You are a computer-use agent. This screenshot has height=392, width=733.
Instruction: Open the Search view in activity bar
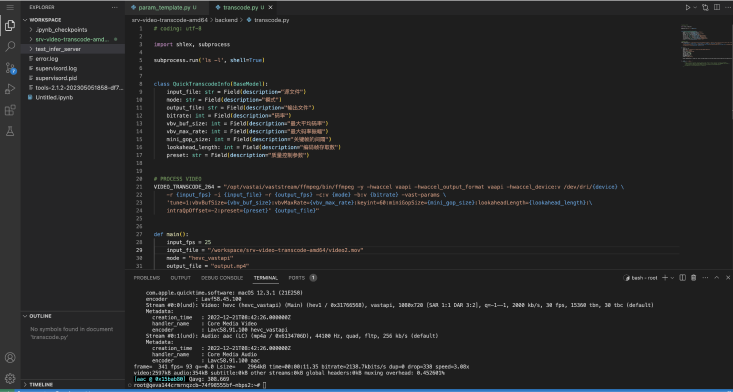tap(10, 46)
